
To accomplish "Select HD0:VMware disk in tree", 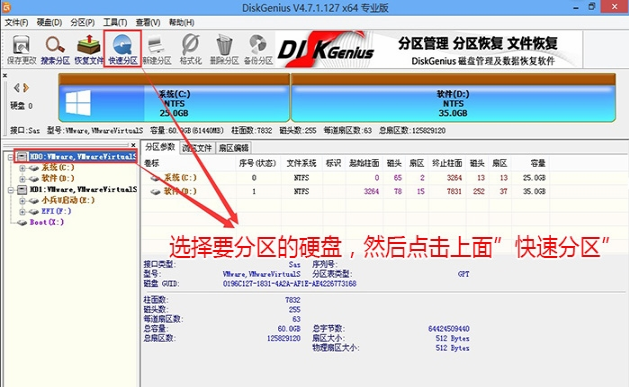I will click(83, 156).
